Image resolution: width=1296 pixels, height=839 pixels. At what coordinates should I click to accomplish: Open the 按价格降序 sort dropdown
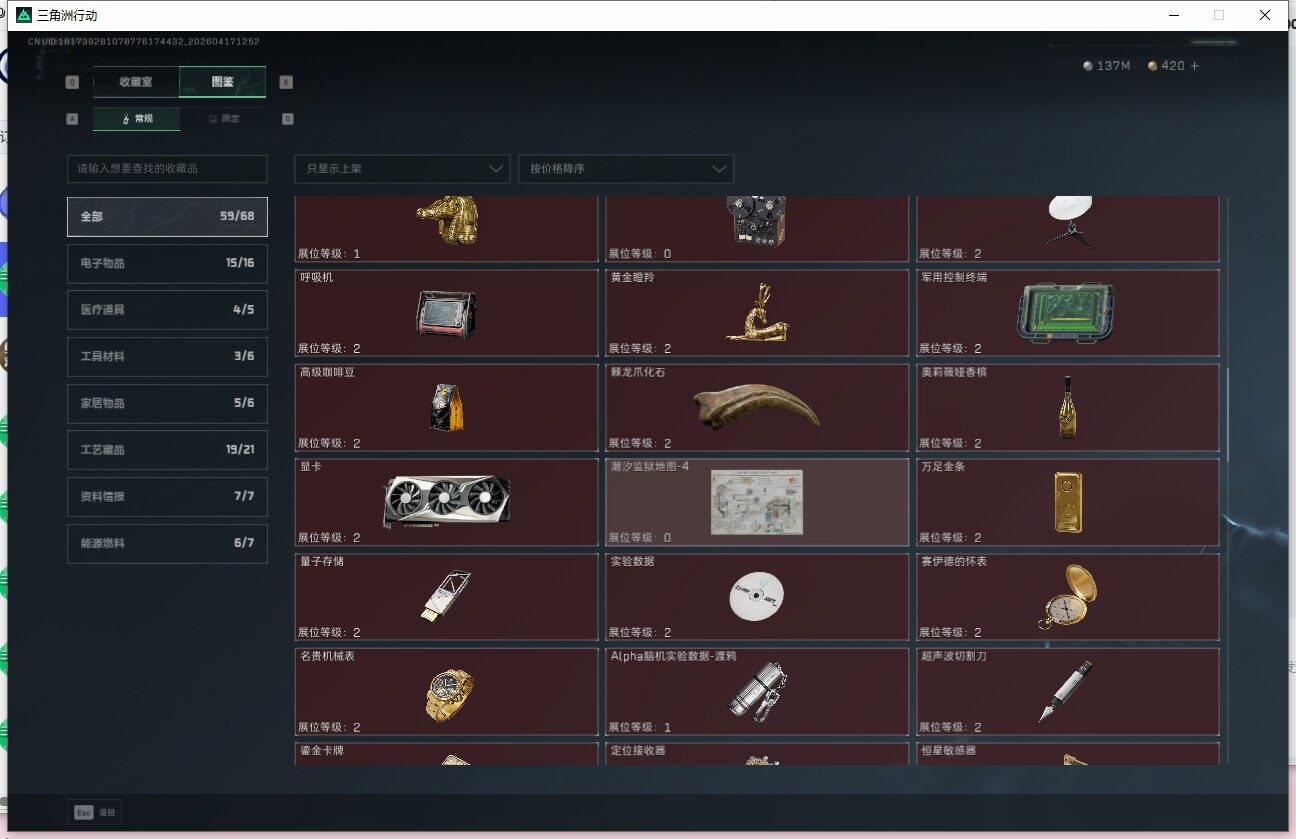tap(625, 169)
